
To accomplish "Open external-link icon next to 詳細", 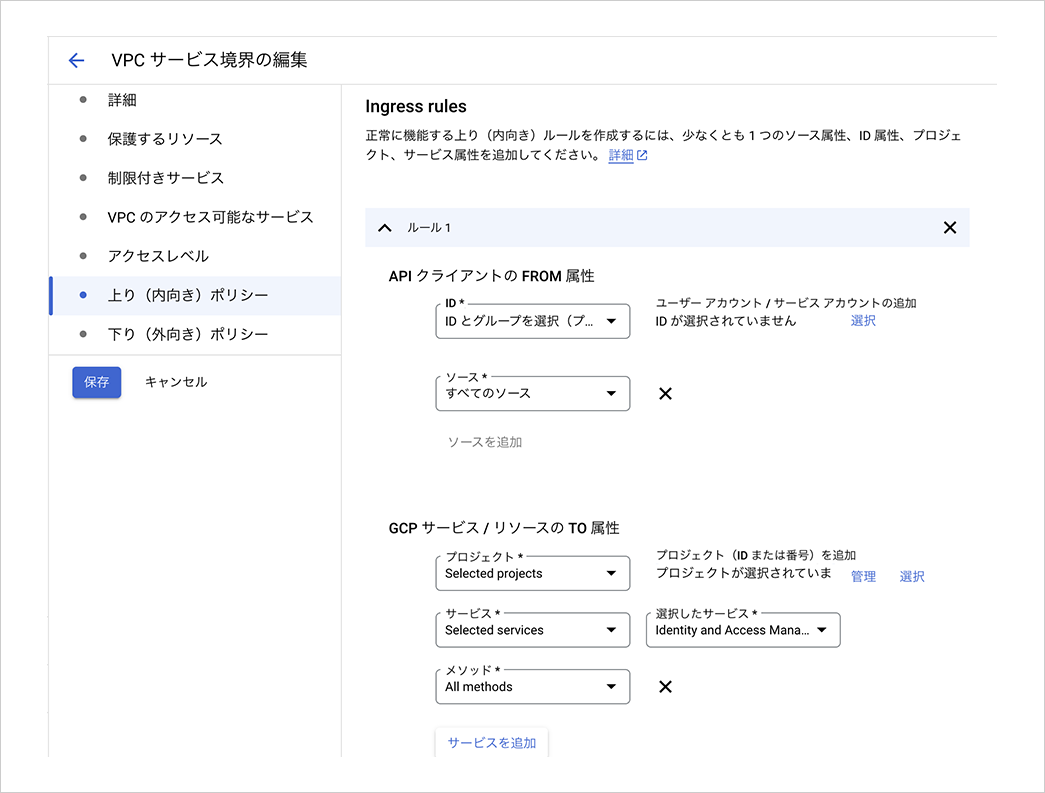I will (x=642, y=155).
